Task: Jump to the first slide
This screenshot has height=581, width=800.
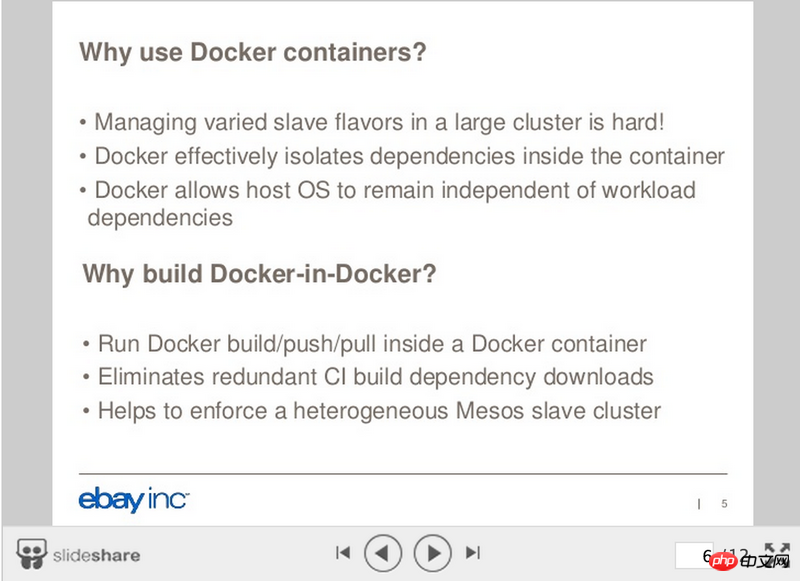Action: click(343, 552)
